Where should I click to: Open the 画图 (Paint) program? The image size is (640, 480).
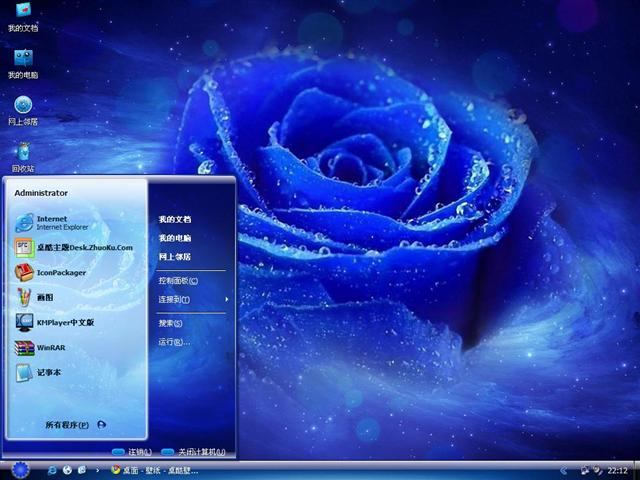pos(45,297)
